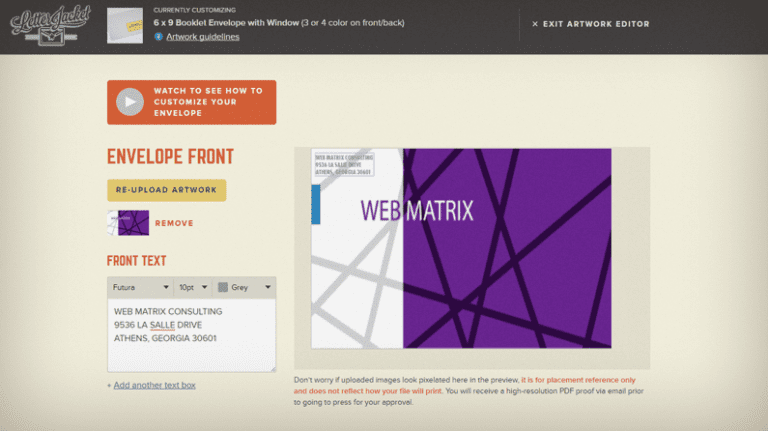Click the 'FRONT TEXT' heading
Screen dimensions: 768x431
click(137, 261)
